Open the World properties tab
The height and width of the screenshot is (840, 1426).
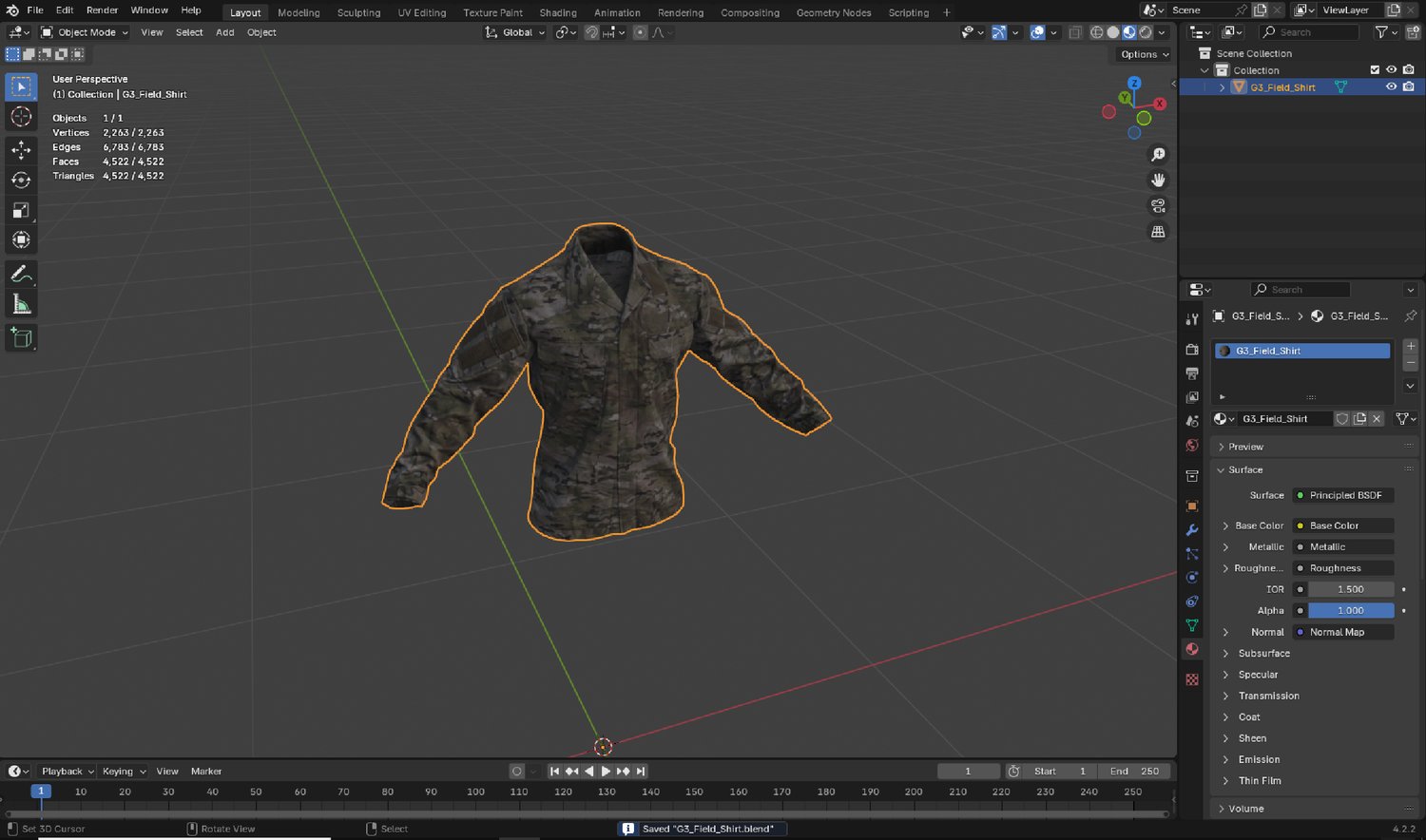pyautogui.click(x=1192, y=445)
